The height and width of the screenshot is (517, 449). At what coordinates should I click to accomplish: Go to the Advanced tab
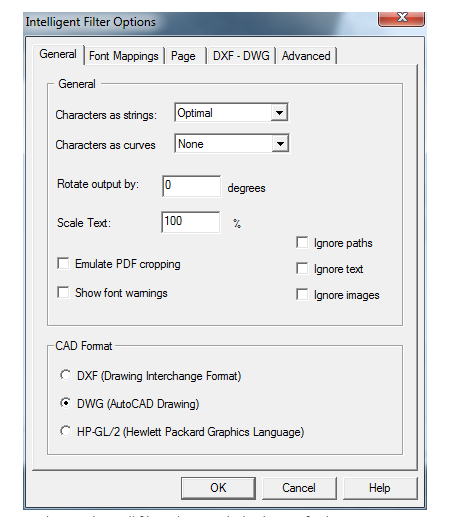click(x=306, y=56)
